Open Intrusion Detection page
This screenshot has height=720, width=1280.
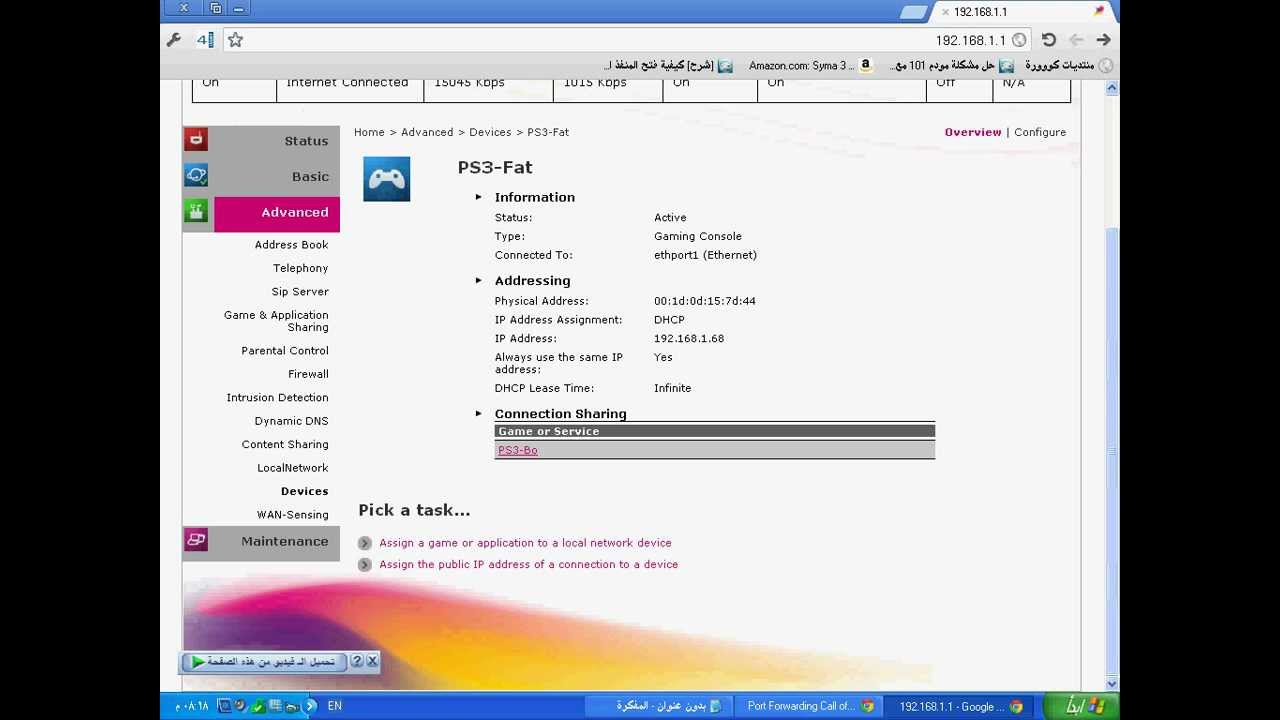277,398
